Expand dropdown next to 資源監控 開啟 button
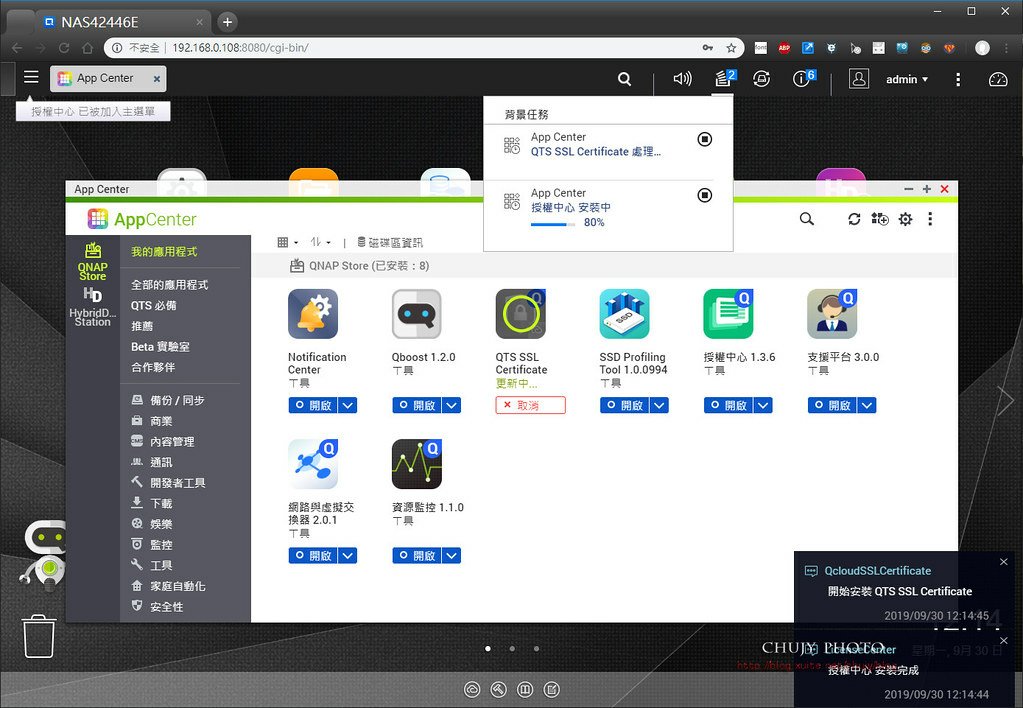This screenshot has height=708, width=1023. point(451,555)
